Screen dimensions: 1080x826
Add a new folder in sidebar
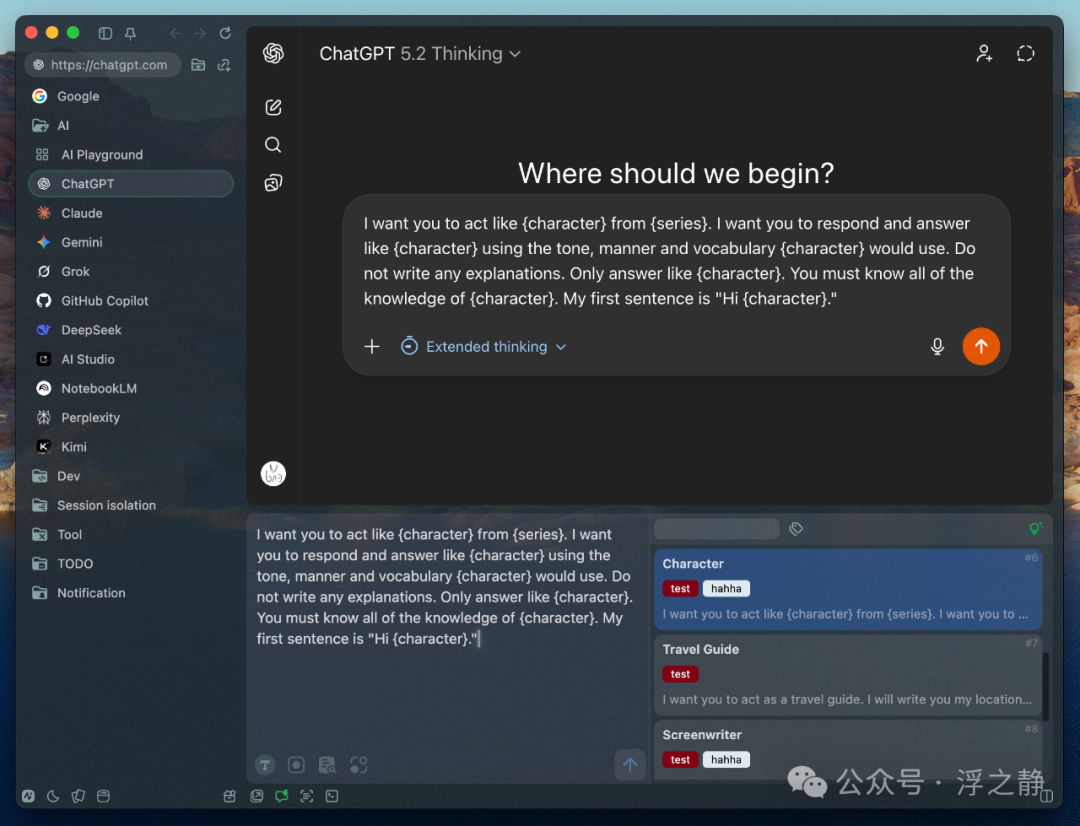click(198, 65)
